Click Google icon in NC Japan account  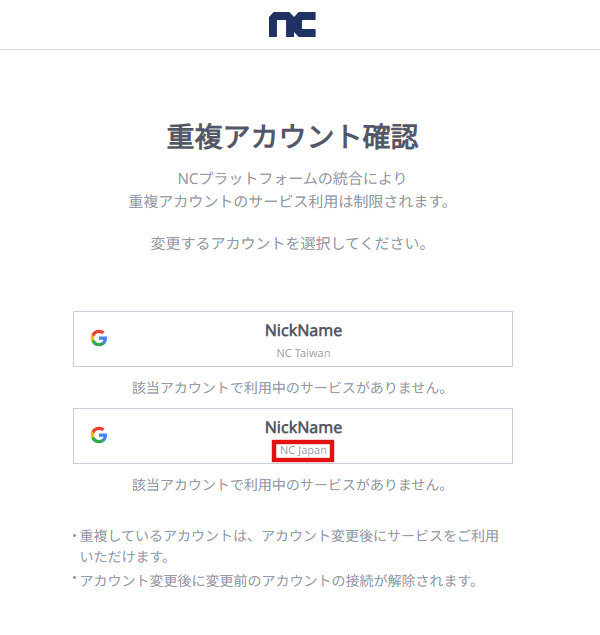[98, 435]
